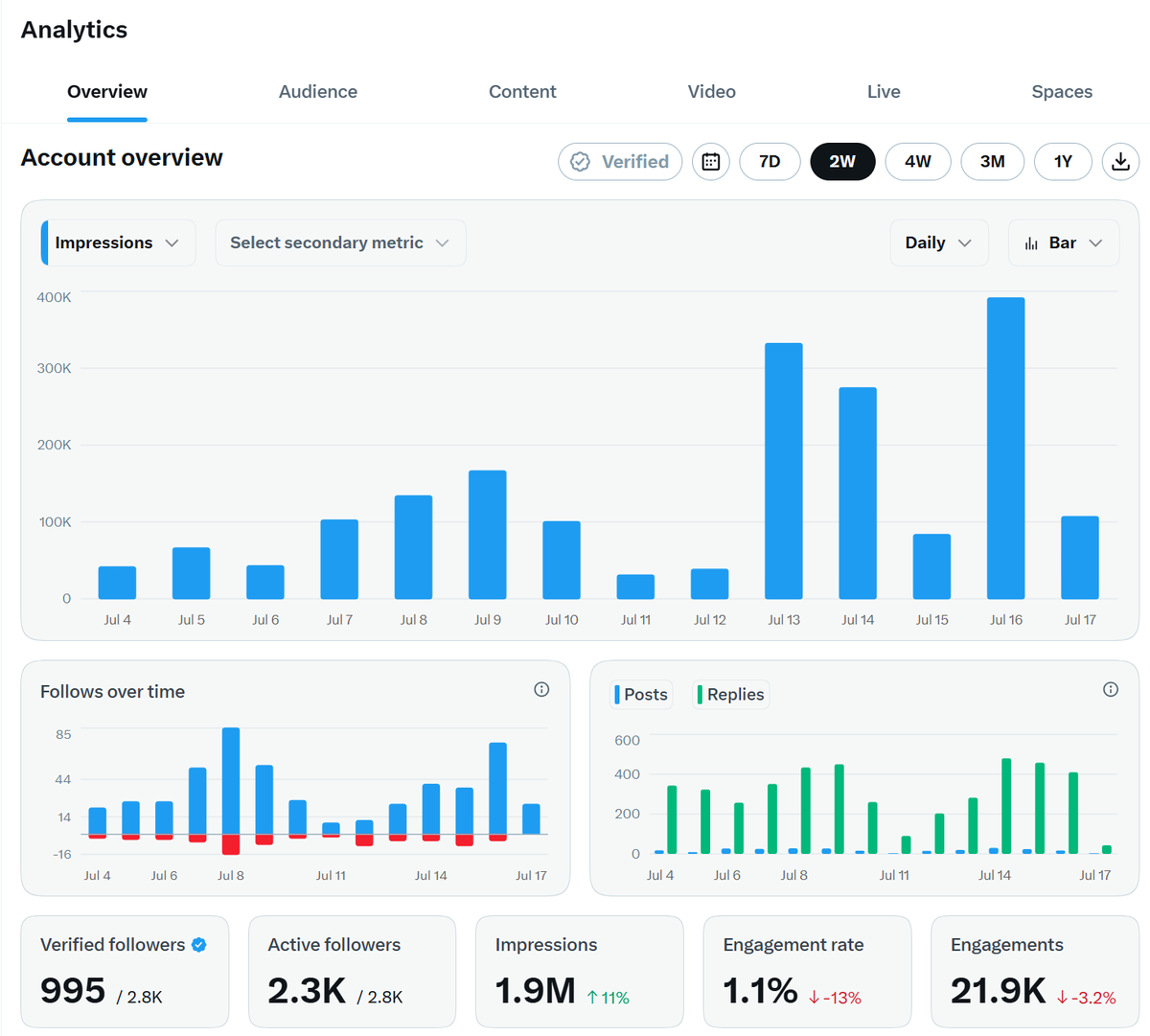Click the -3.2% engagements change value
1150x1036 pixels.
click(1087, 998)
